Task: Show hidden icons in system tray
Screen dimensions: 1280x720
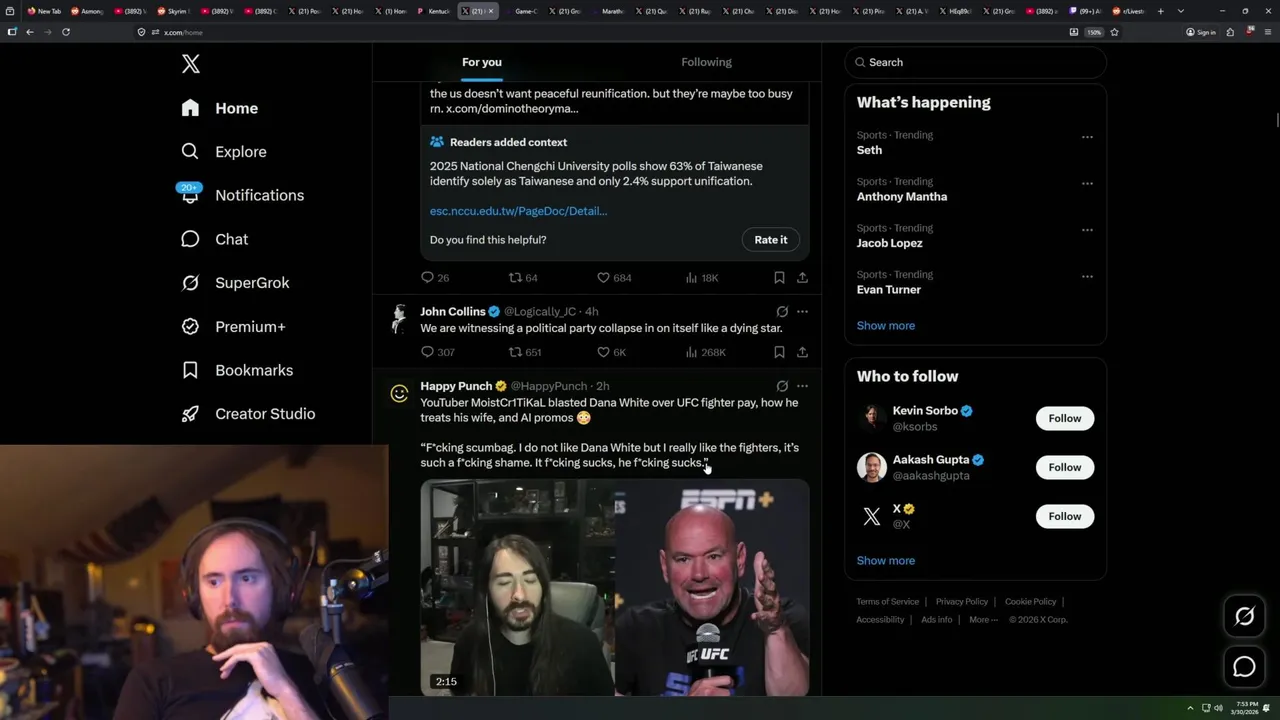Action: 1190,708
